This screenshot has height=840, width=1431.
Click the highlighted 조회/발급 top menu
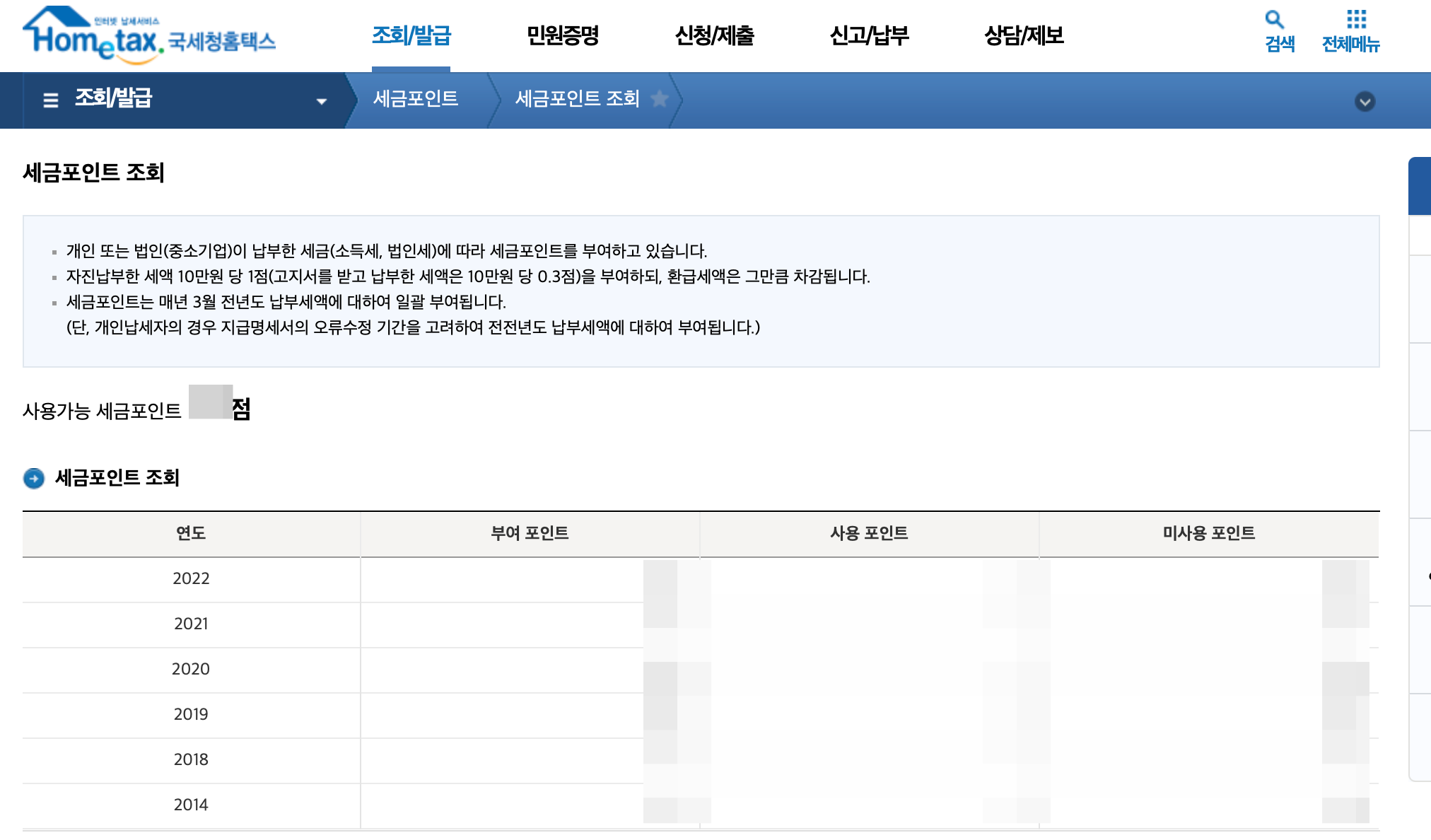click(411, 37)
